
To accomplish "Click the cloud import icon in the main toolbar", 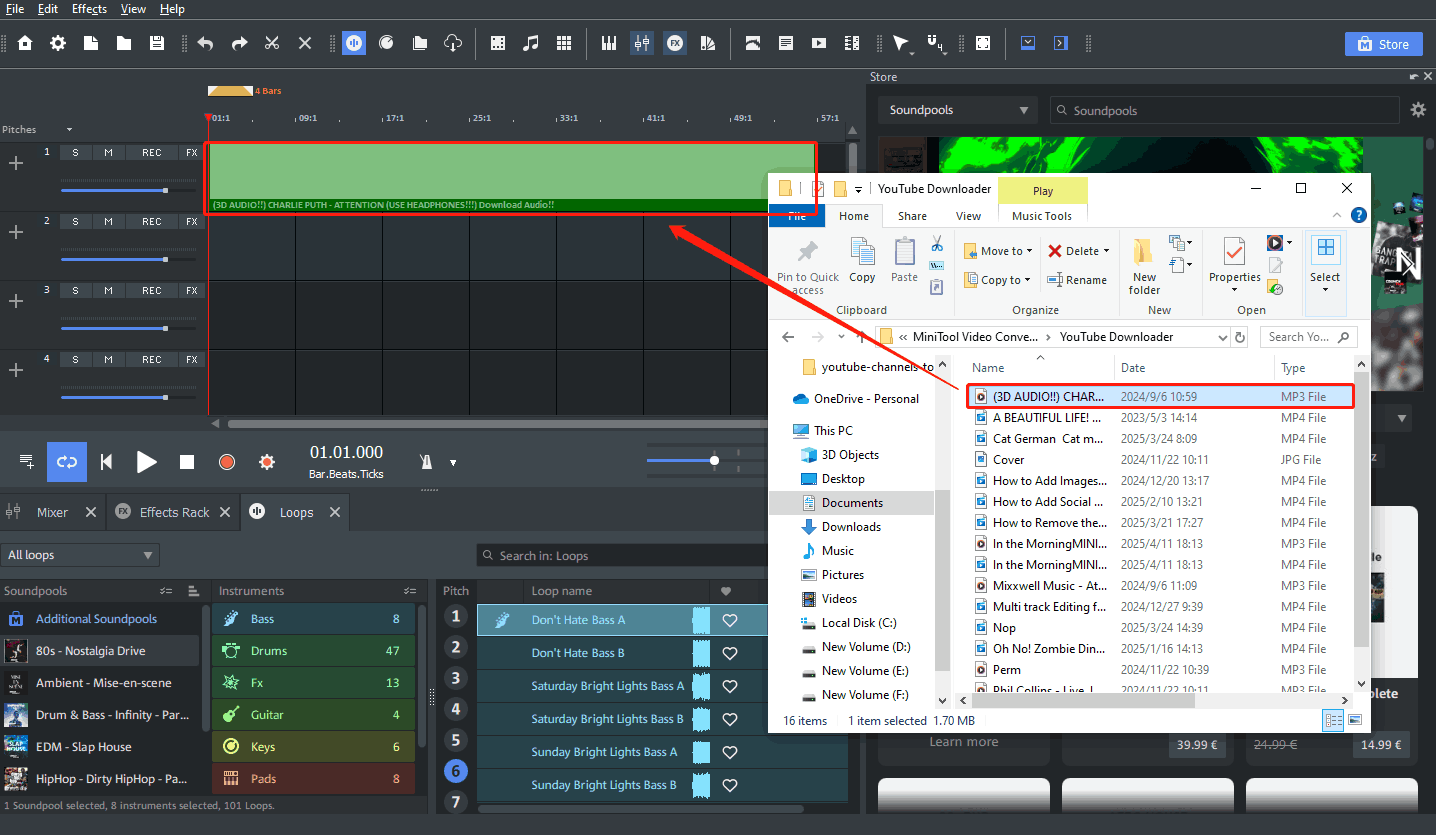I will pyautogui.click(x=453, y=43).
